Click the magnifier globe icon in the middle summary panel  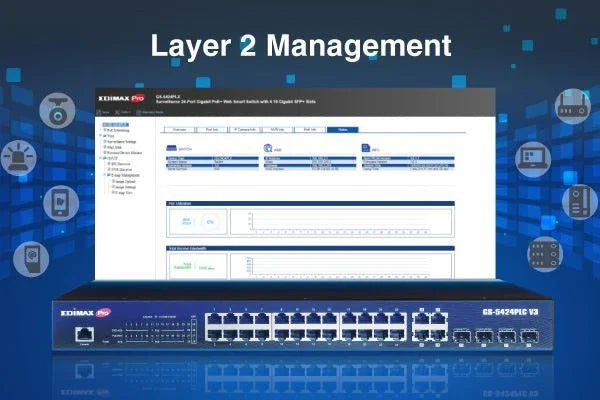pos(267,147)
